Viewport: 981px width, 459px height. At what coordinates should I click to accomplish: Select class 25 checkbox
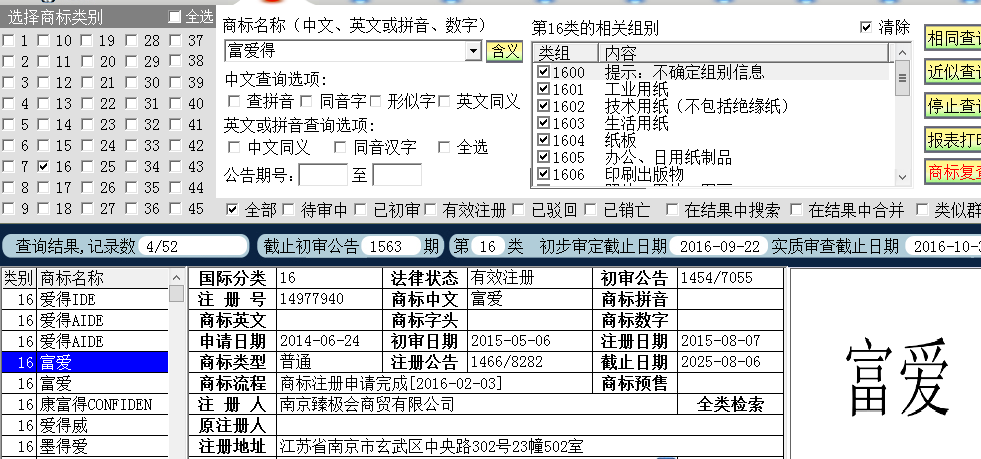[x=87, y=166]
